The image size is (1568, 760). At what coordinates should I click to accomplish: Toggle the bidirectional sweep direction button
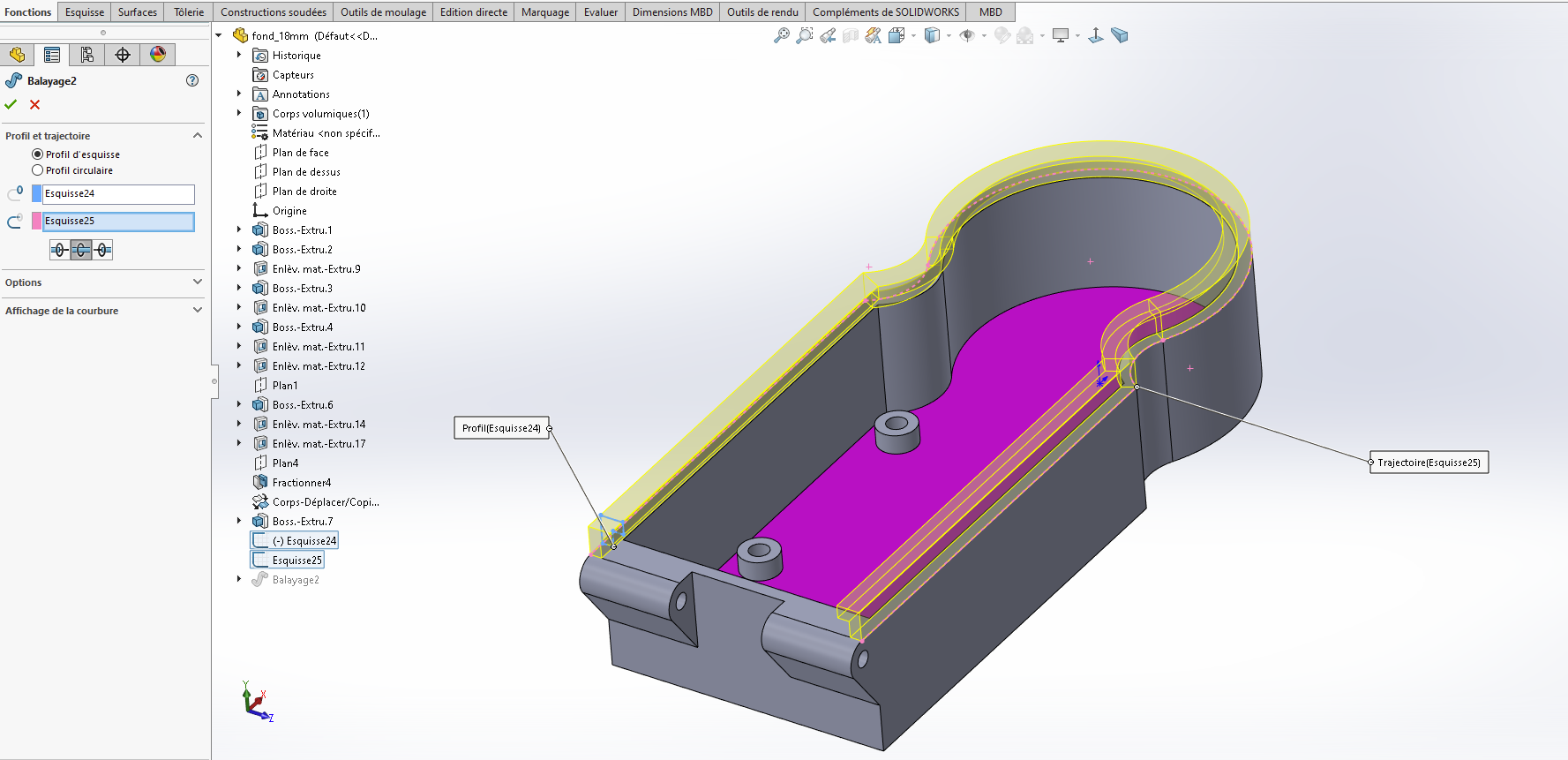(x=81, y=251)
